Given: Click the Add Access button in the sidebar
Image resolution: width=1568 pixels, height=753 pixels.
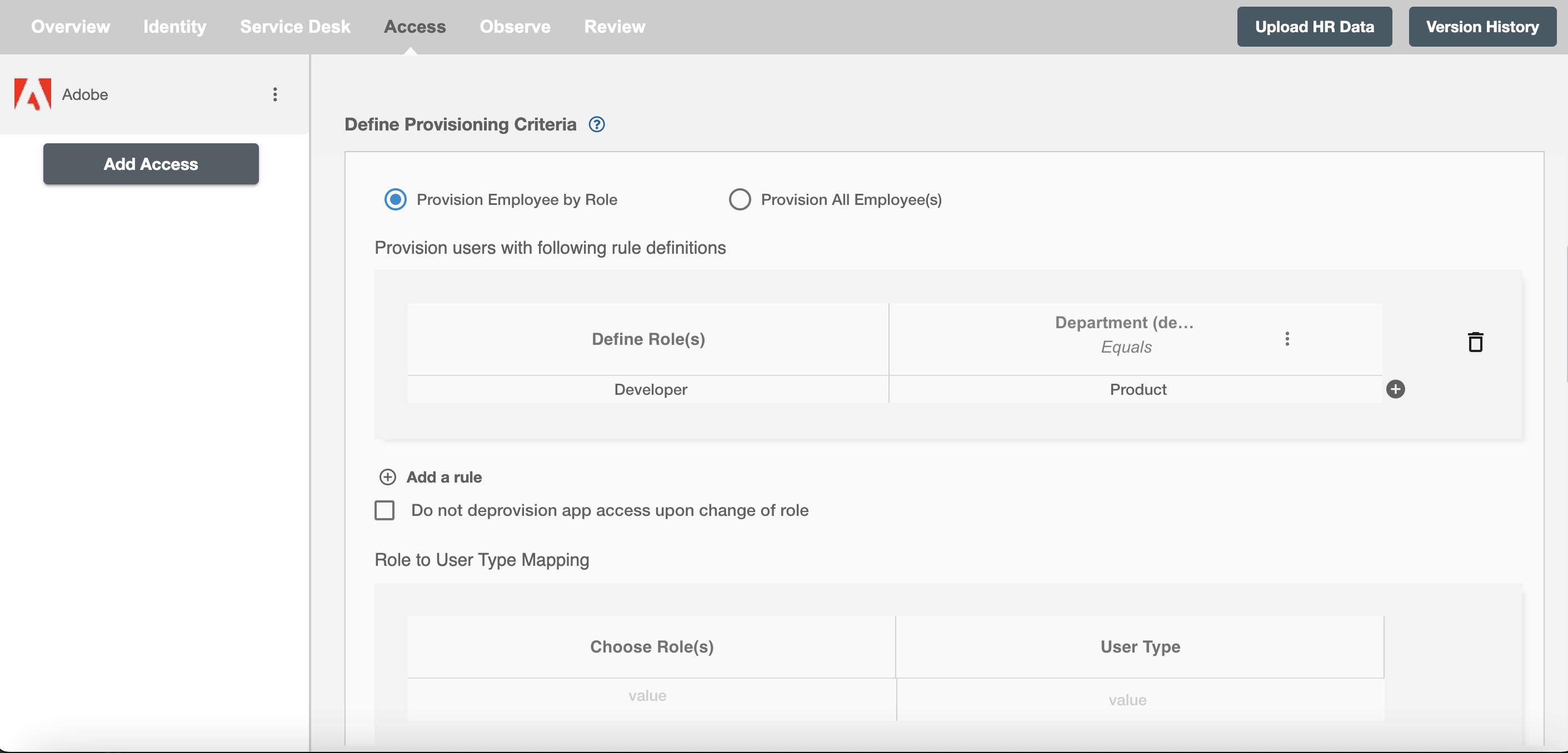Looking at the screenshot, I should click(x=151, y=163).
